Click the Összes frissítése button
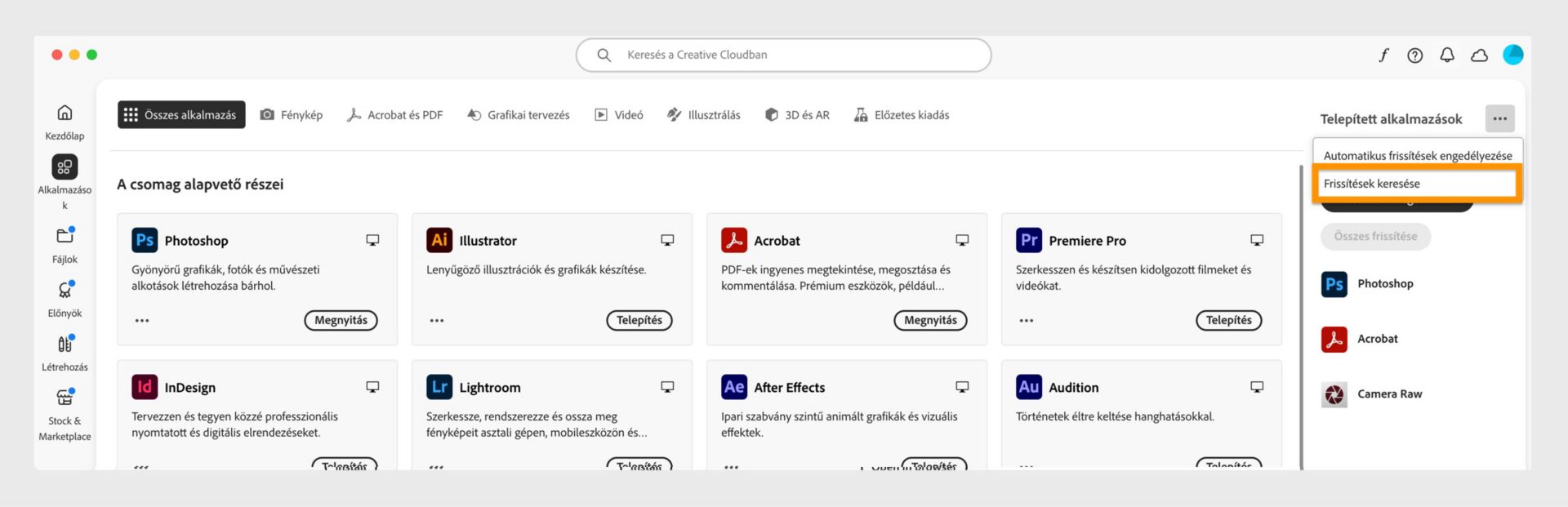Image resolution: width=1568 pixels, height=507 pixels. tap(1375, 236)
